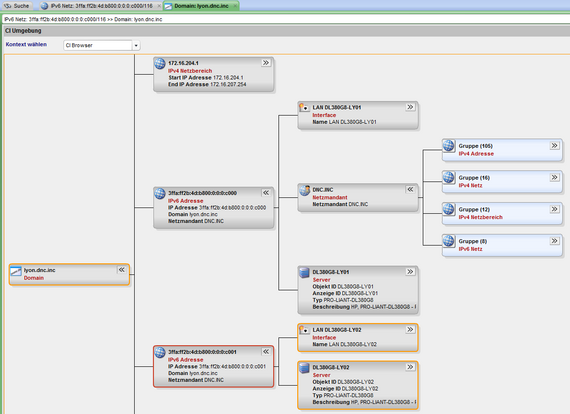Collapse the lyon.dnc.inc domain node
The width and height of the screenshot is (570, 414).
click(122, 270)
